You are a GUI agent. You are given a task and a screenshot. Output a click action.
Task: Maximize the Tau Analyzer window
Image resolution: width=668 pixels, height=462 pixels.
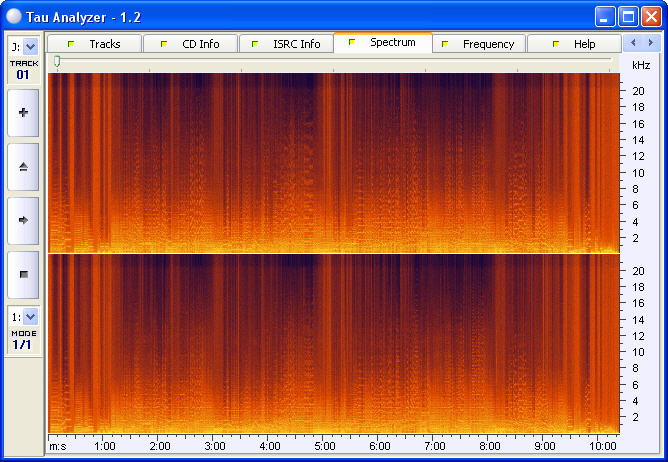[629, 16]
